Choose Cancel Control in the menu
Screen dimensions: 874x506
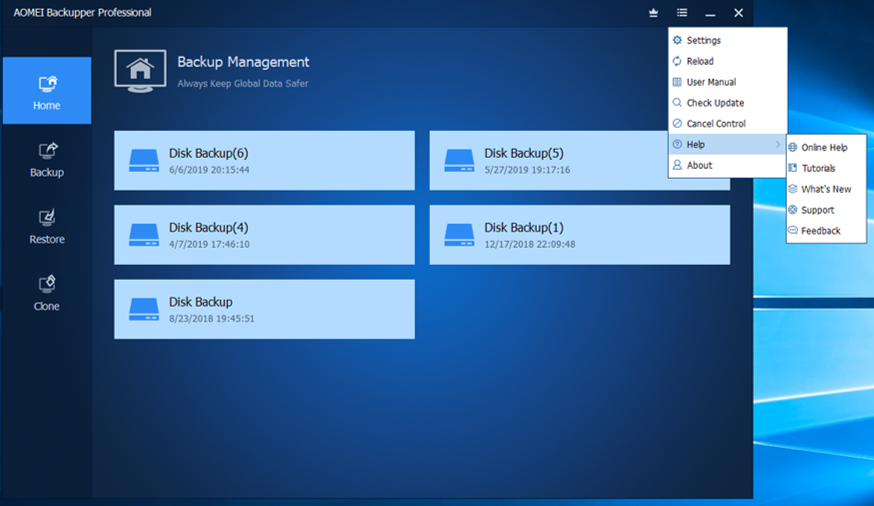[727, 124]
